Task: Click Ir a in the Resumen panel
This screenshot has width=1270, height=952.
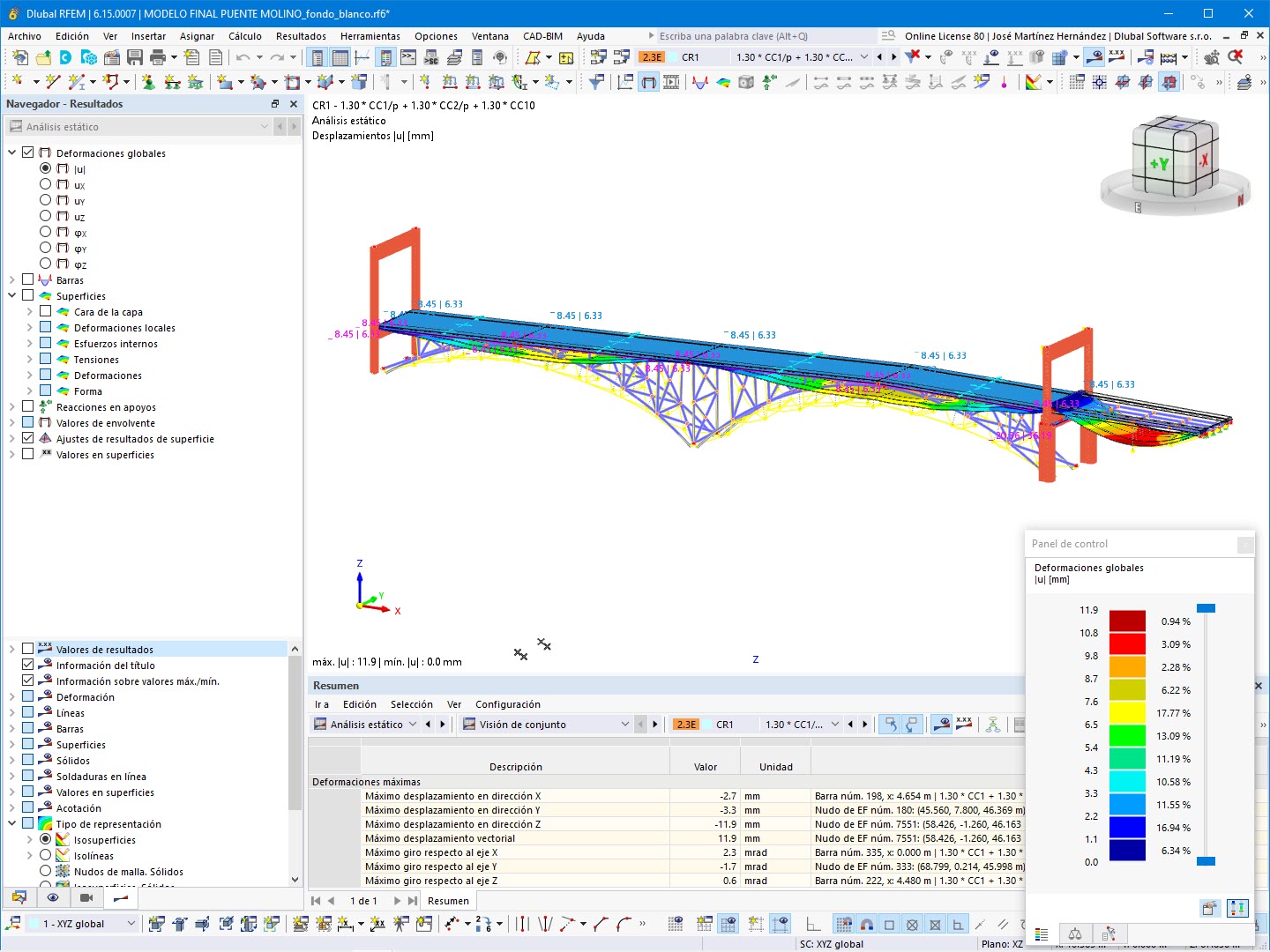Action: click(322, 704)
